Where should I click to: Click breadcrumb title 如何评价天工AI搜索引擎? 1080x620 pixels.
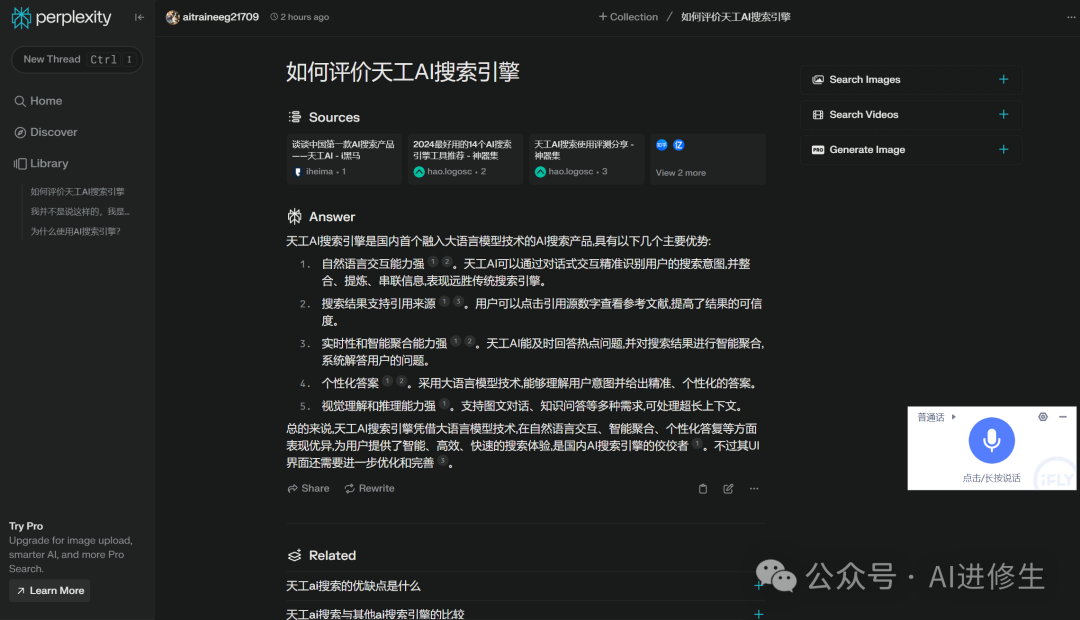pyautogui.click(x=736, y=17)
